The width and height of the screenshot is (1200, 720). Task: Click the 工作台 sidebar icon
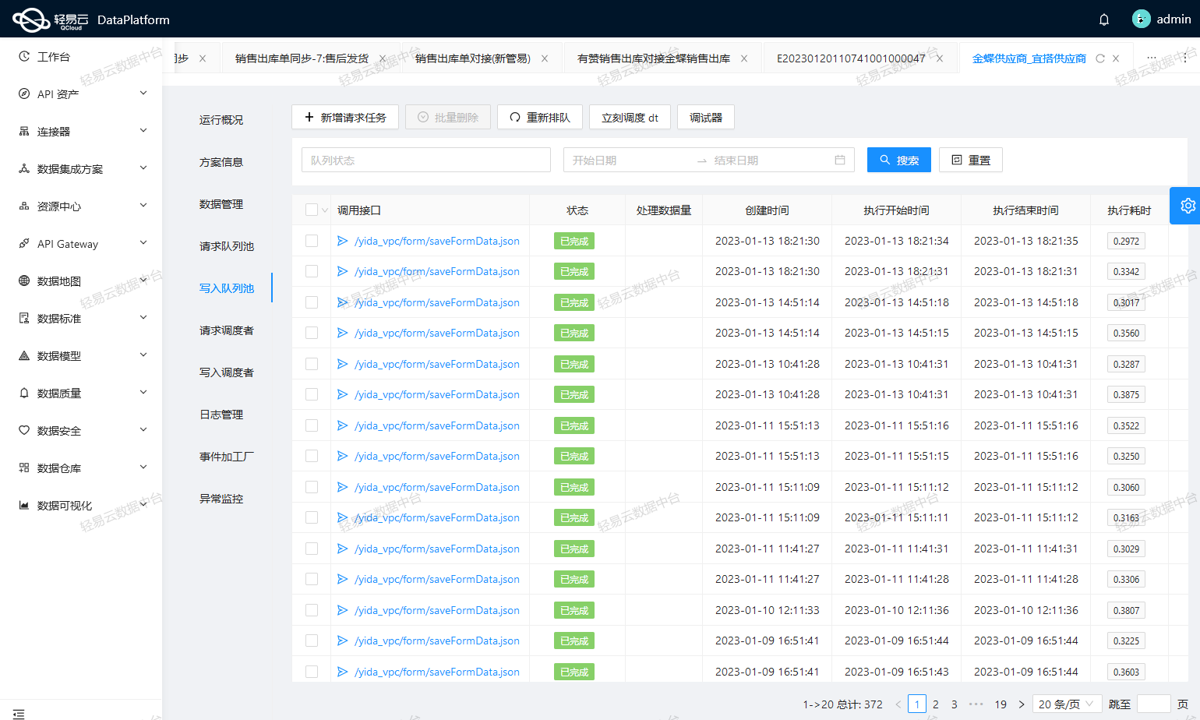pyautogui.click(x=24, y=57)
